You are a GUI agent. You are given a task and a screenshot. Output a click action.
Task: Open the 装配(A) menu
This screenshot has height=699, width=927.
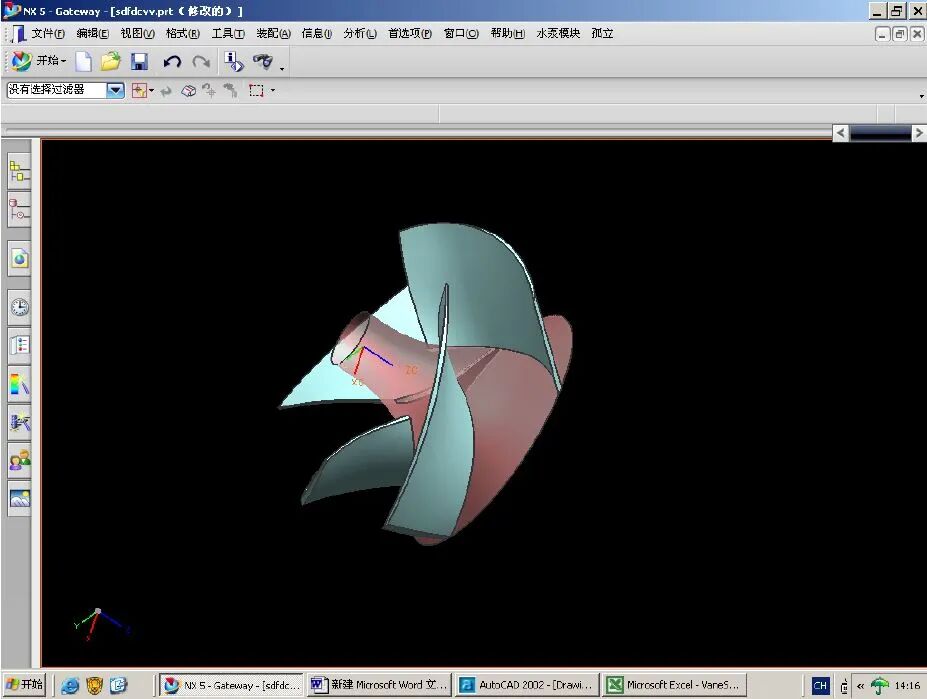click(273, 34)
